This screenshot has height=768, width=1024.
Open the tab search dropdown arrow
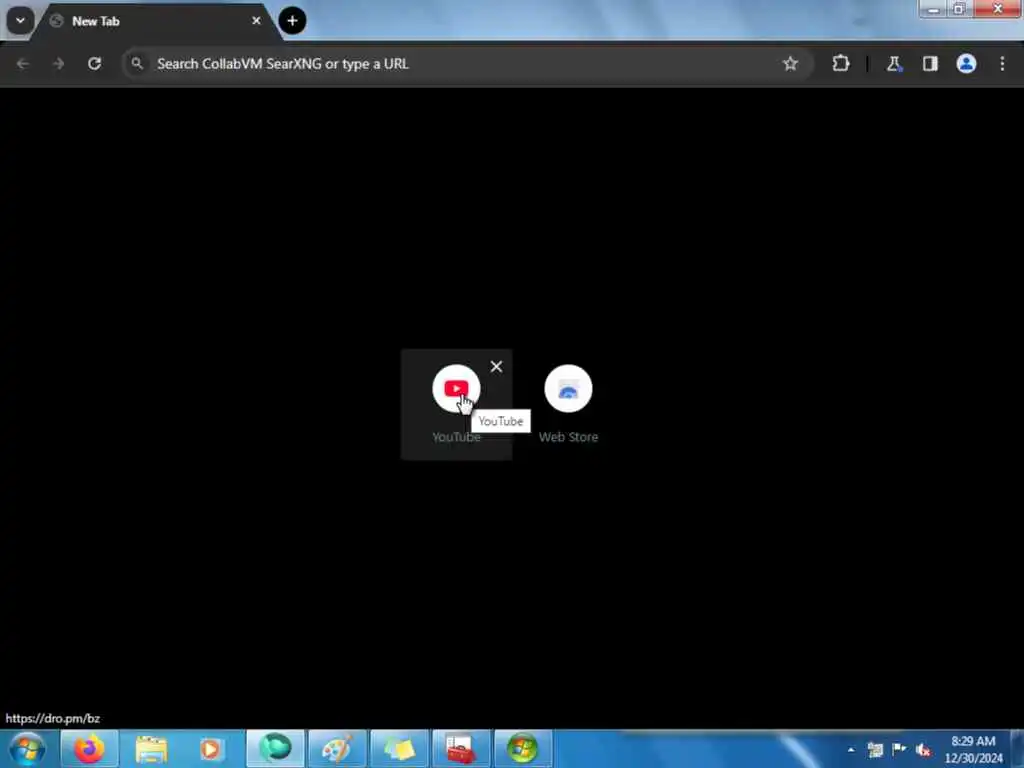20,21
